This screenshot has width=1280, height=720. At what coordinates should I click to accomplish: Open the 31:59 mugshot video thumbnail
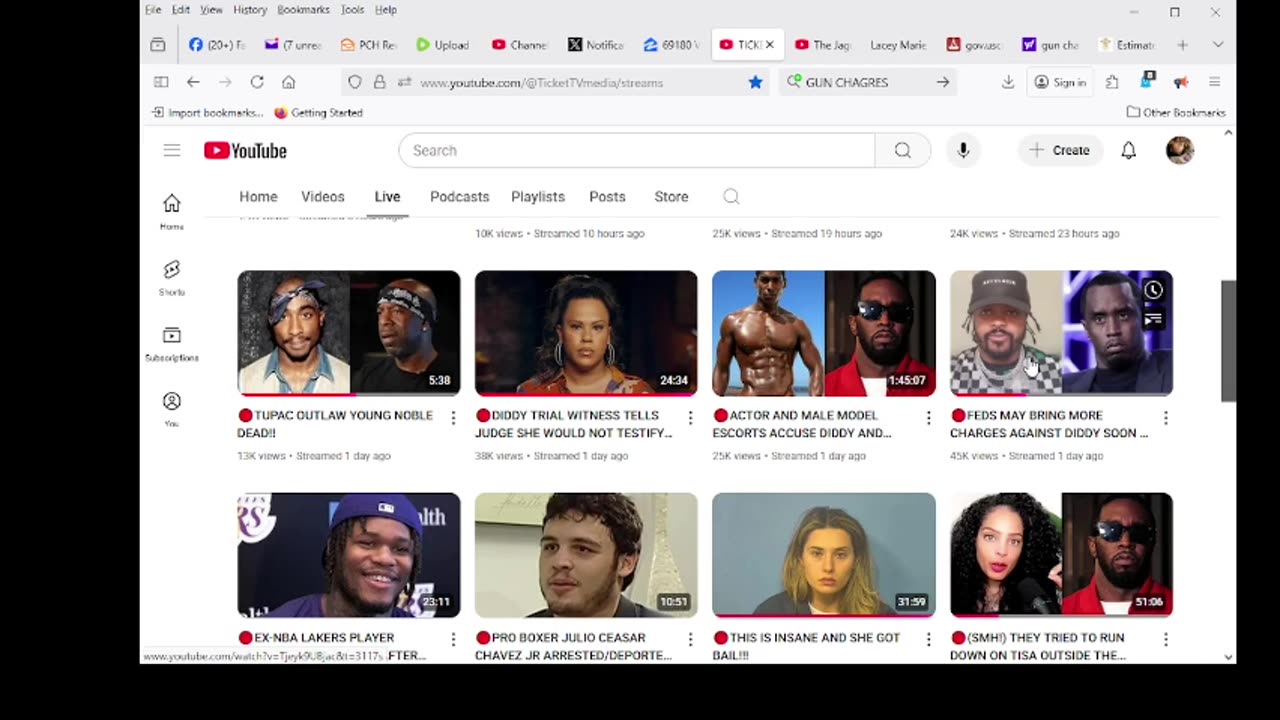(x=824, y=554)
